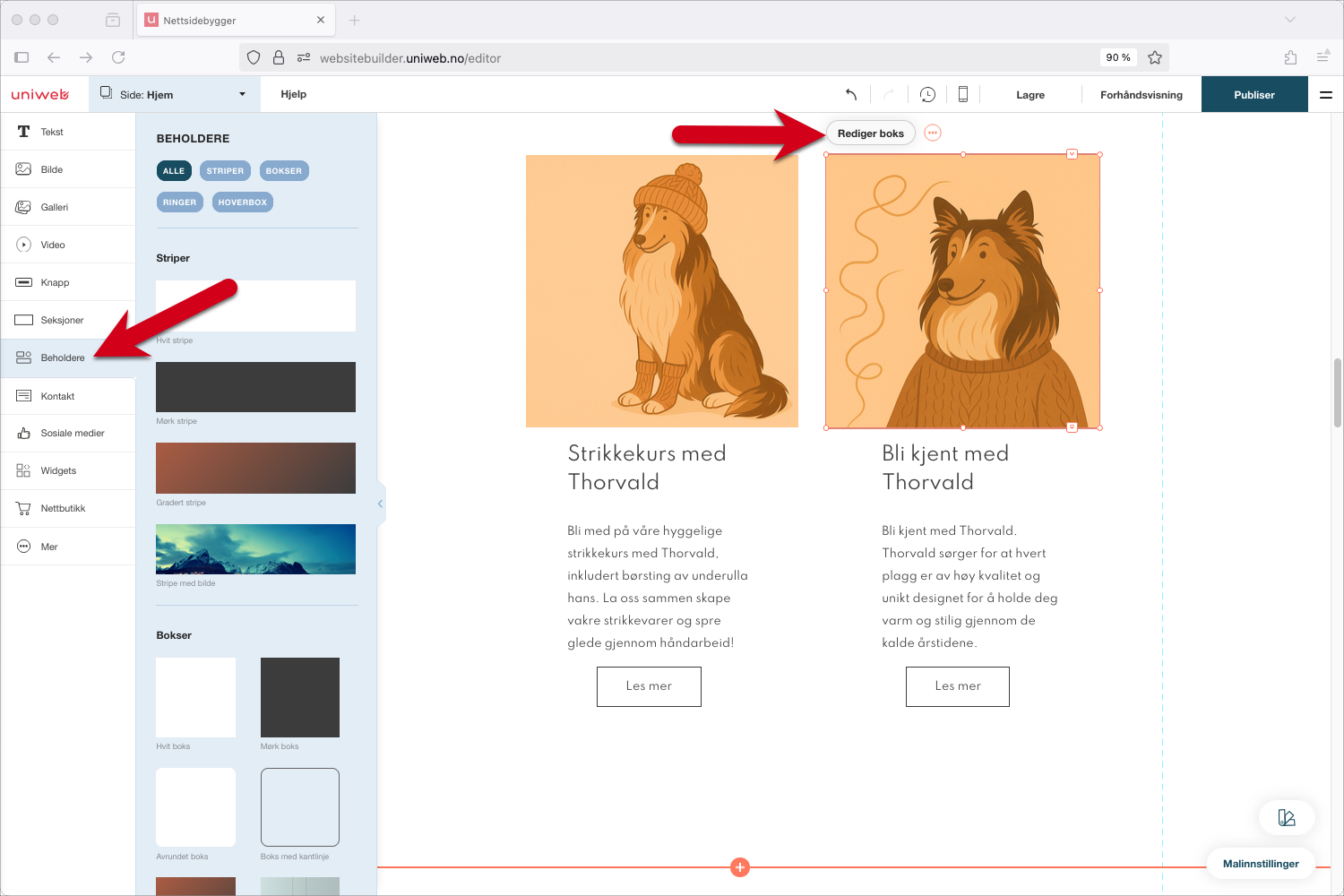This screenshot has width=1344, height=896.
Task: Open Malinnstillinger template settings
Action: (x=1261, y=864)
